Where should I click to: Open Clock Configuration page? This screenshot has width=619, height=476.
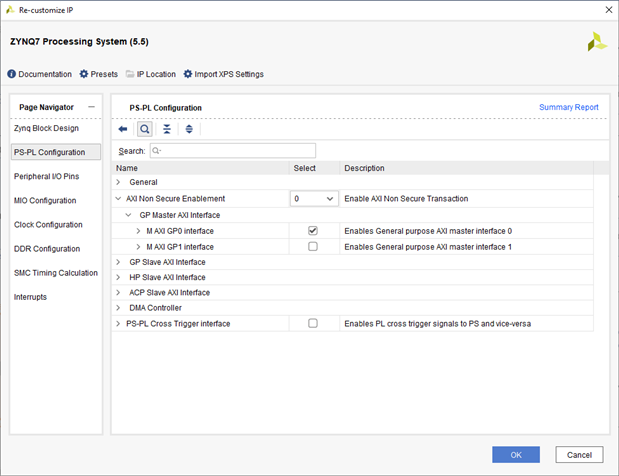(x=48, y=225)
